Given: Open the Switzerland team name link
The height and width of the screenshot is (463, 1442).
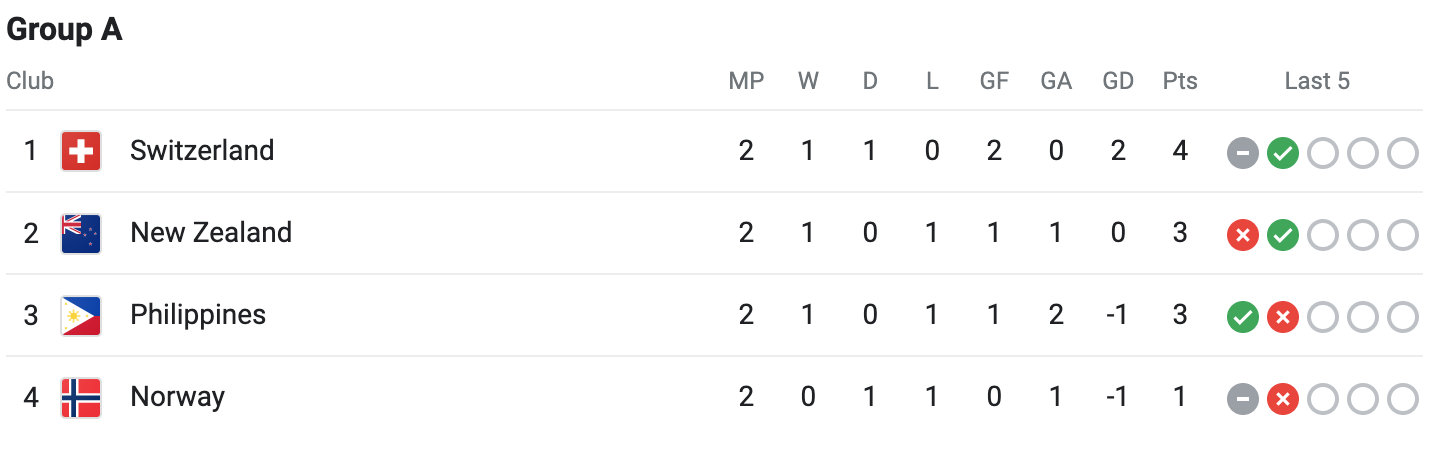Looking at the screenshot, I should click(202, 151).
